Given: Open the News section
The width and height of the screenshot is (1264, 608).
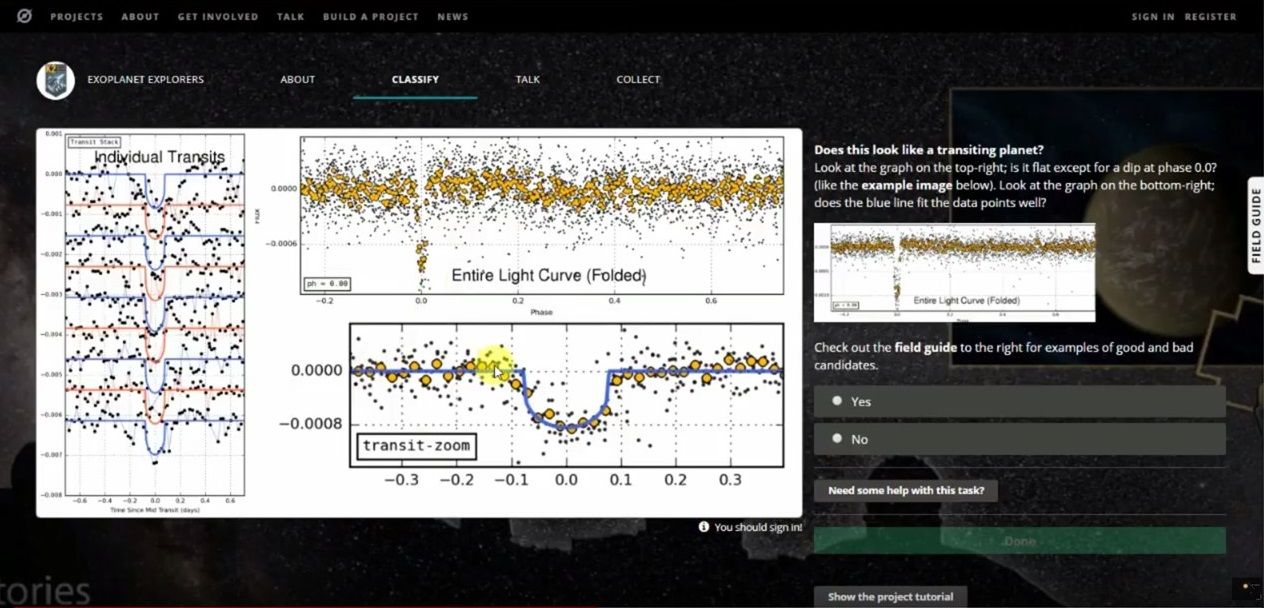Looking at the screenshot, I should 452,16.
